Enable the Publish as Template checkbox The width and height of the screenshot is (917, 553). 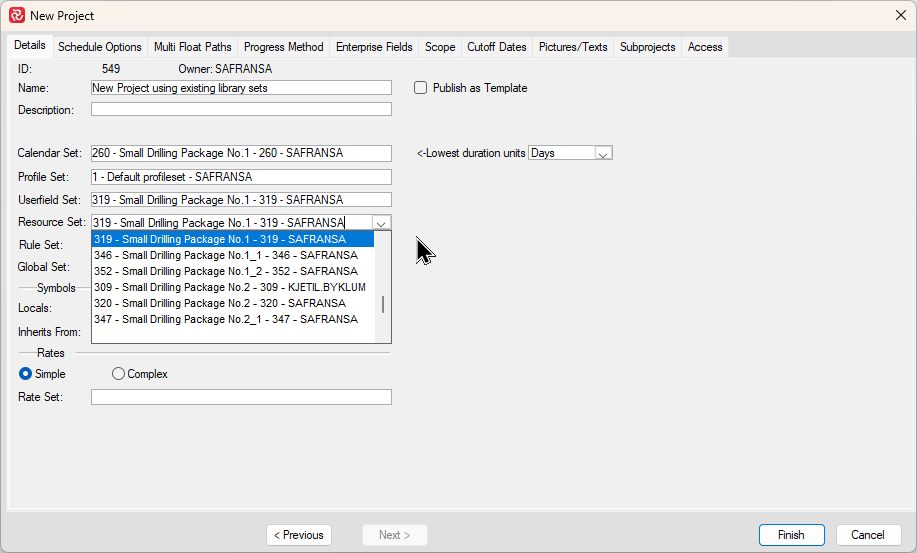pyautogui.click(x=421, y=88)
